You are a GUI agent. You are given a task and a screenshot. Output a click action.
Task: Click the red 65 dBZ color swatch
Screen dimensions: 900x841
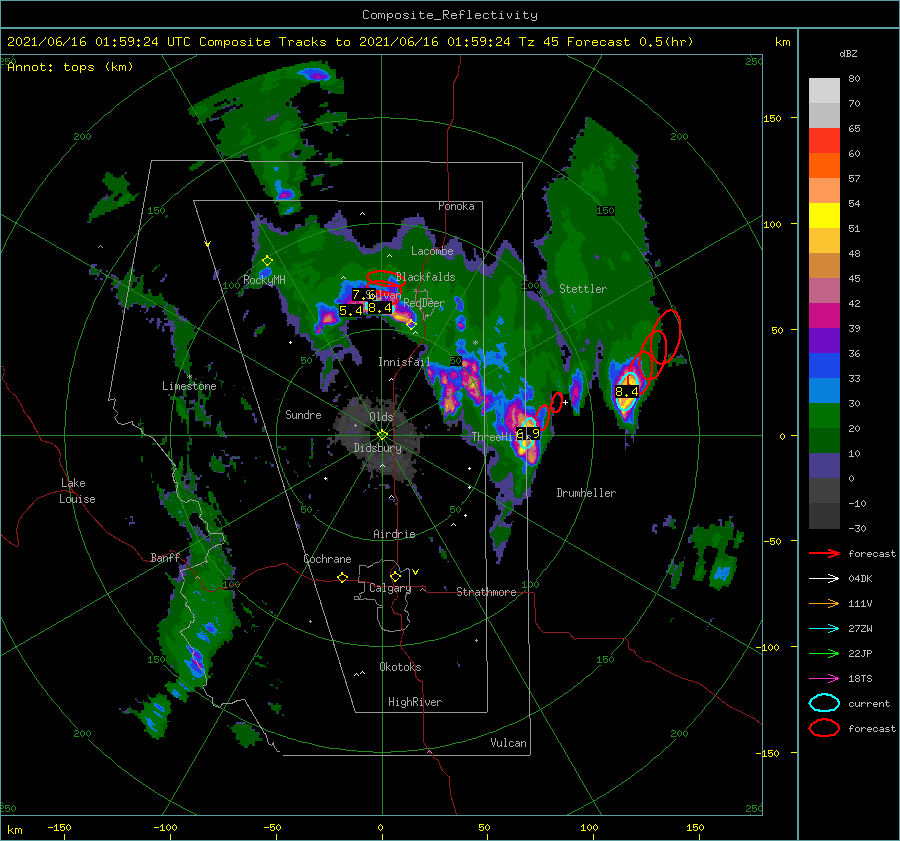pyautogui.click(x=824, y=141)
